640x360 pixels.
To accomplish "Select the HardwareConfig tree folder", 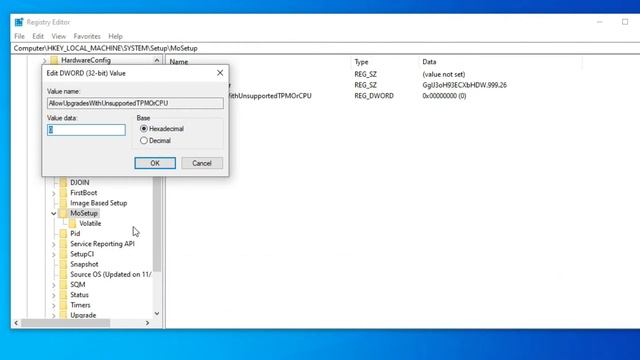I will click(86, 60).
